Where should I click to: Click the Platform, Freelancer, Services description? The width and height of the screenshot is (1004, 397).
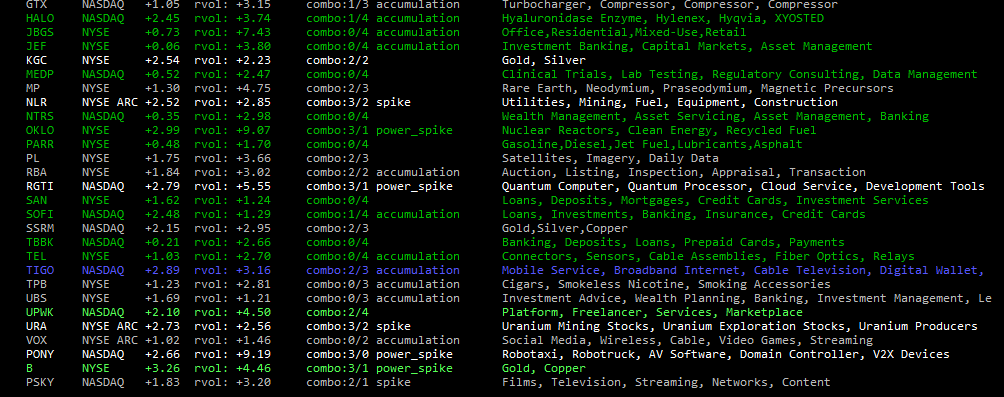click(x=652, y=312)
